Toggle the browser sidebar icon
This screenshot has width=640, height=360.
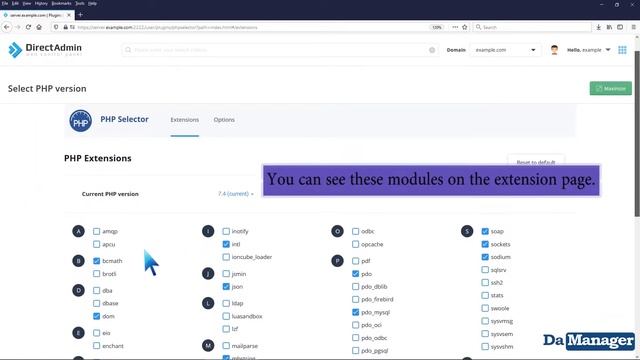click(x=620, y=27)
